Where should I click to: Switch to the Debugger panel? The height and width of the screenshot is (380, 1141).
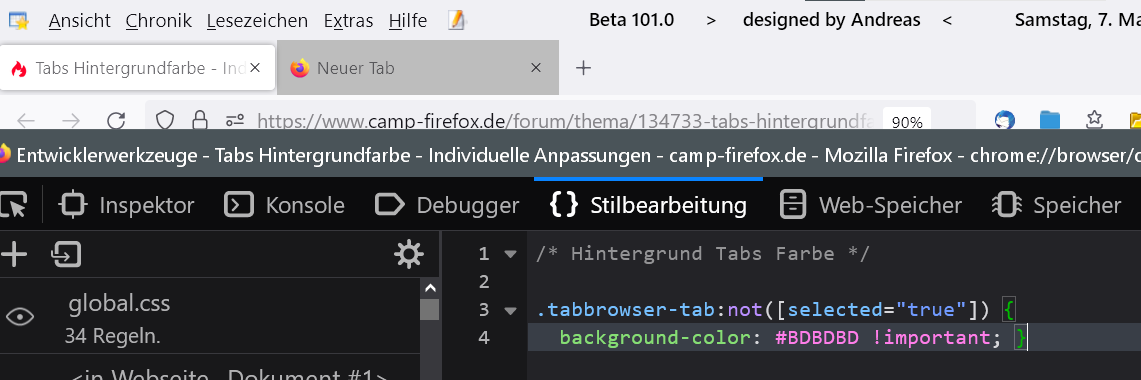point(448,205)
